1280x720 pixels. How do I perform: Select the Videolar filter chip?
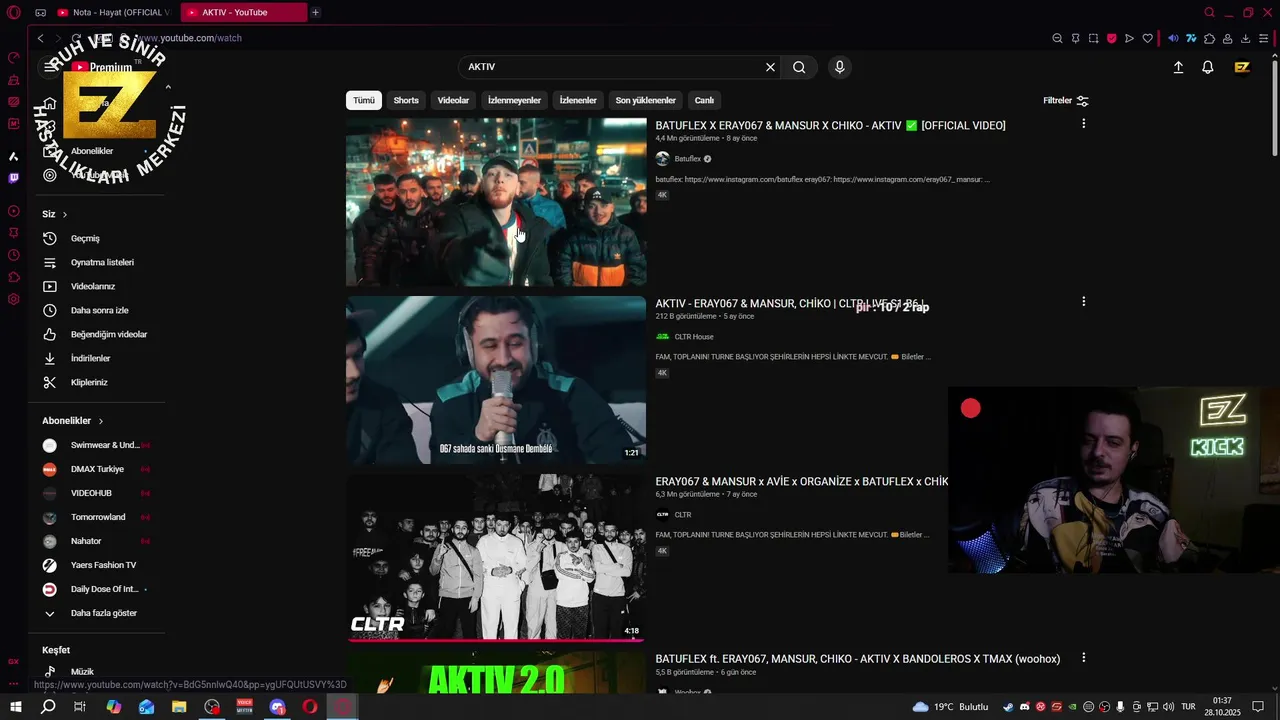click(x=453, y=100)
